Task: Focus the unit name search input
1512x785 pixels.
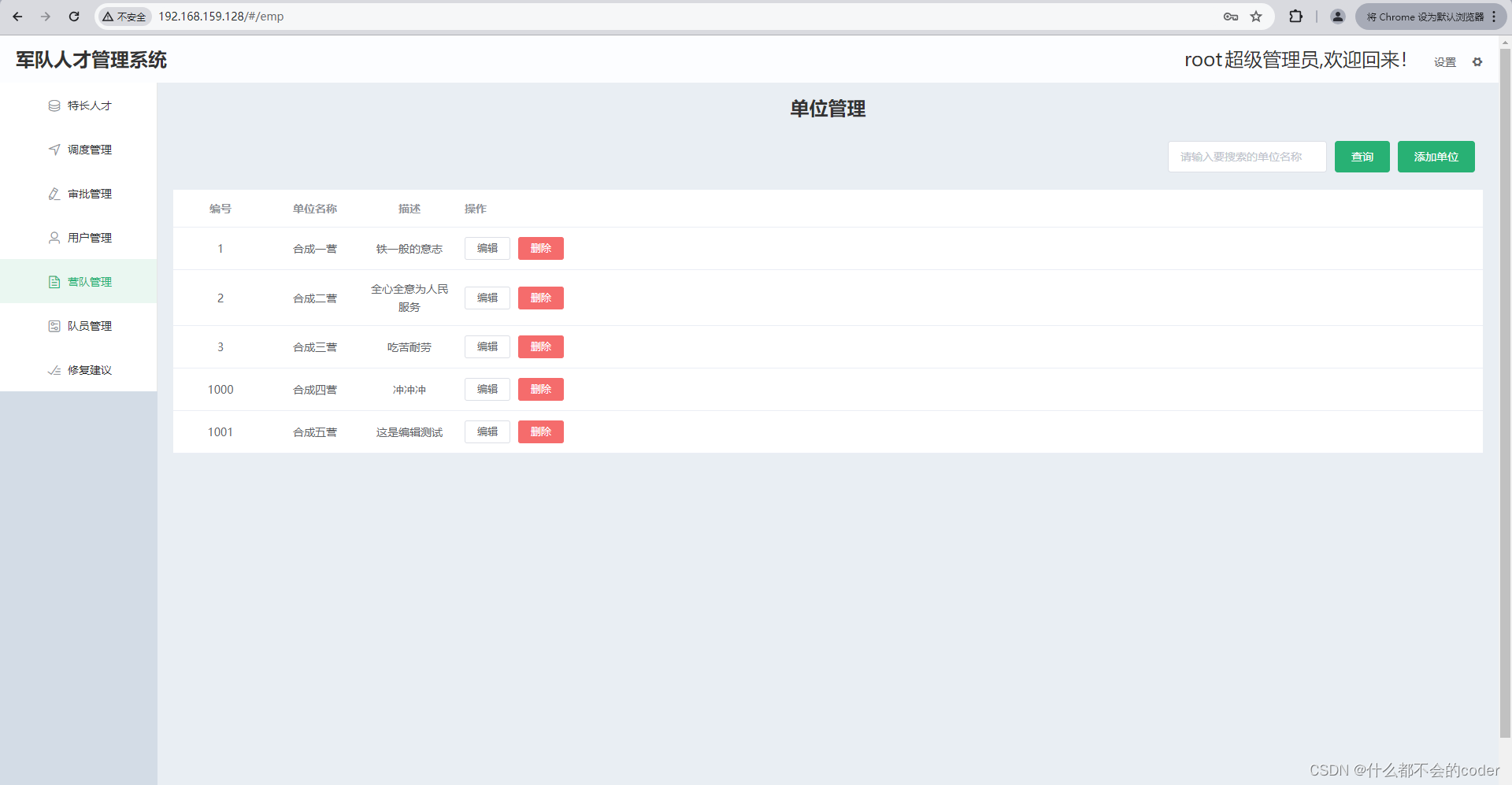Action: coord(1247,157)
